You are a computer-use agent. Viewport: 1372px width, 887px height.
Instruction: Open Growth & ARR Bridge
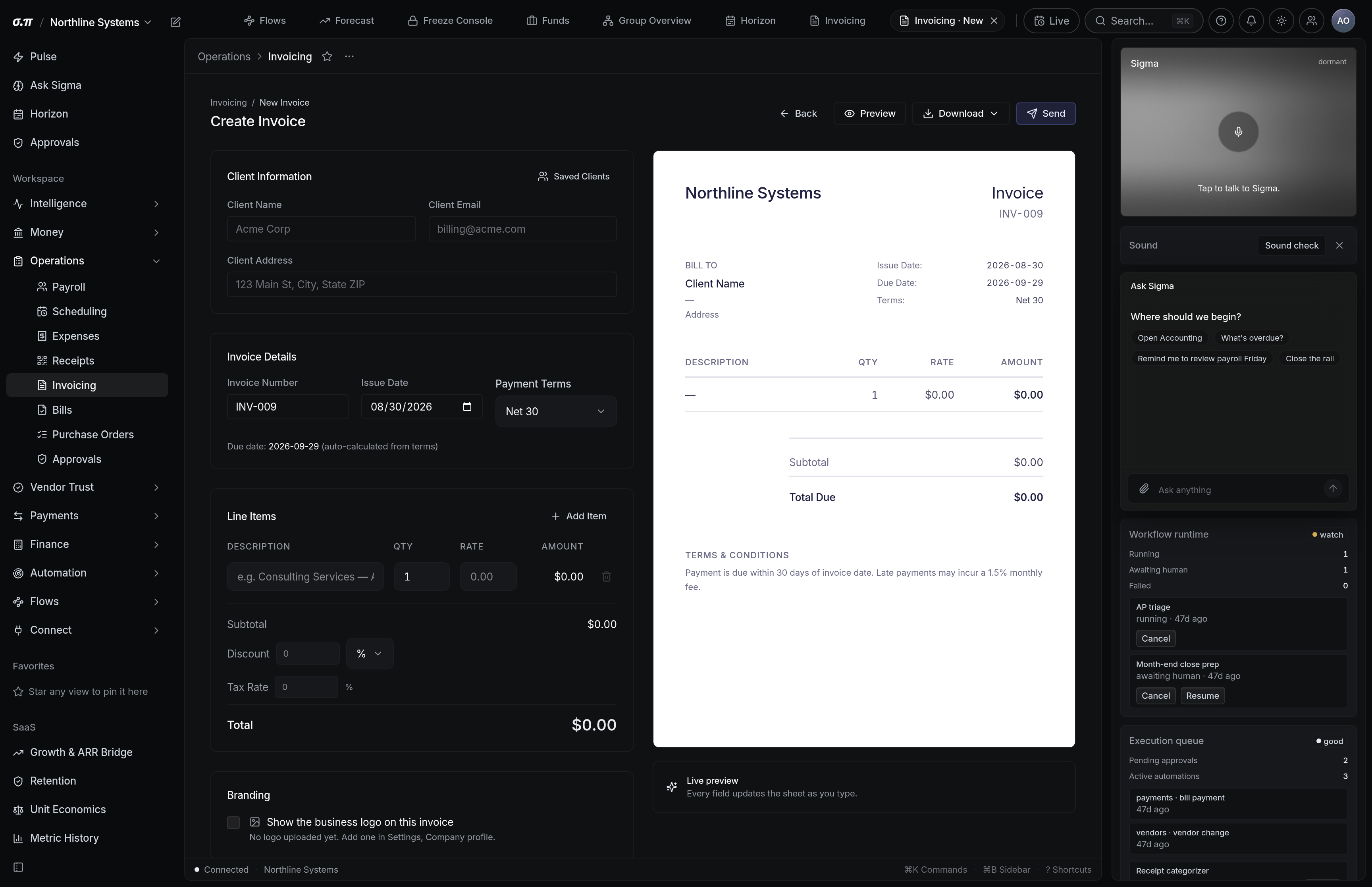(87, 752)
